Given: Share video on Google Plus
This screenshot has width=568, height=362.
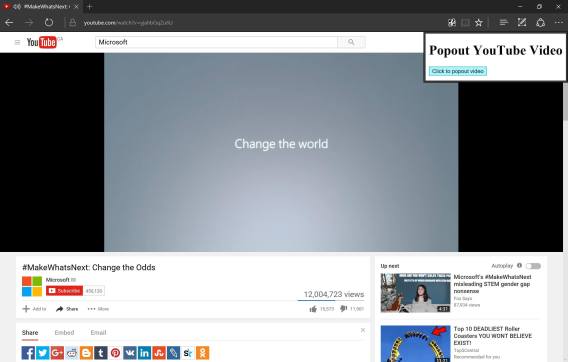Looking at the screenshot, I should (57, 353).
